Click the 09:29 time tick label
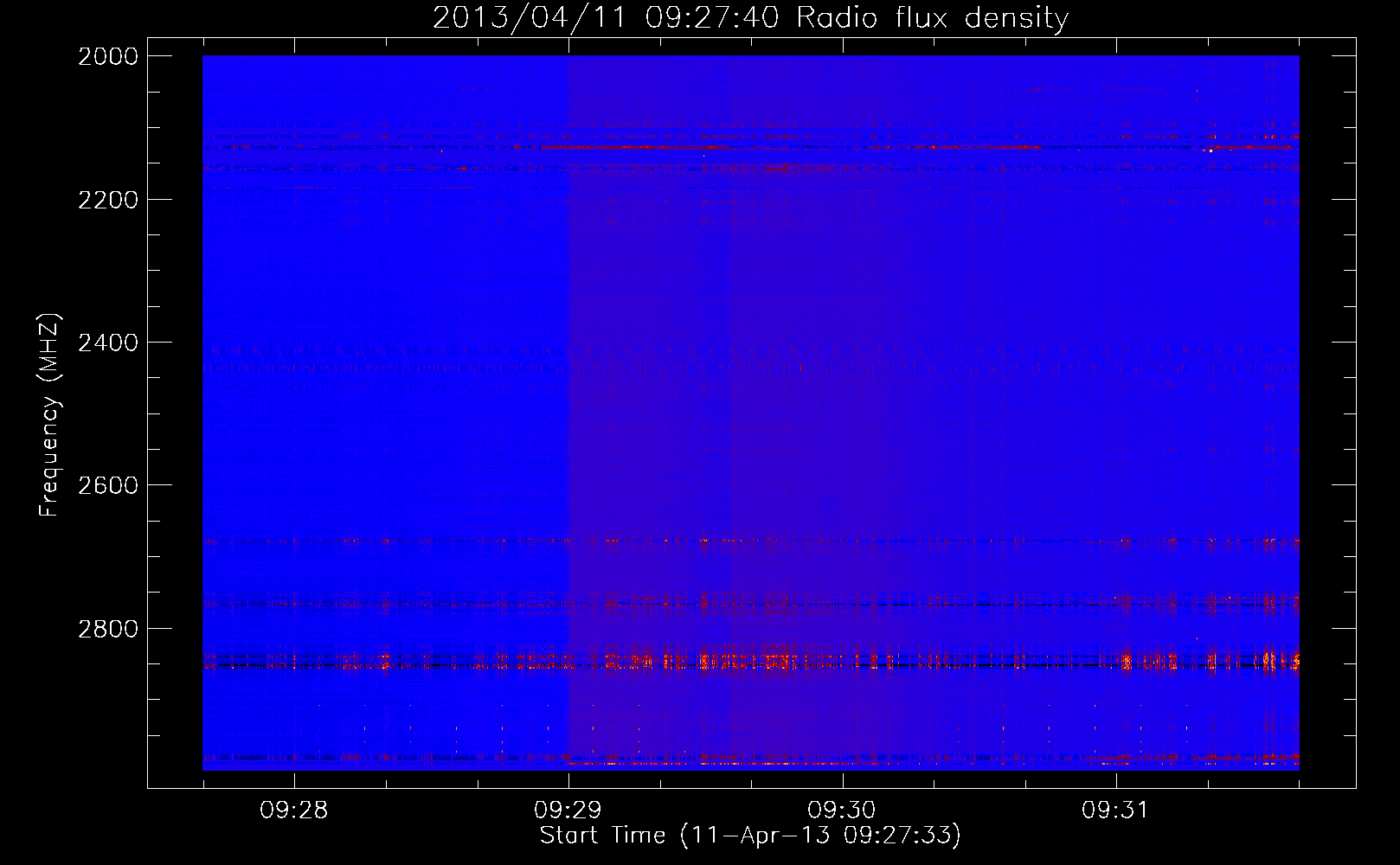This screenshot has height=865, width=1400. 568,811
